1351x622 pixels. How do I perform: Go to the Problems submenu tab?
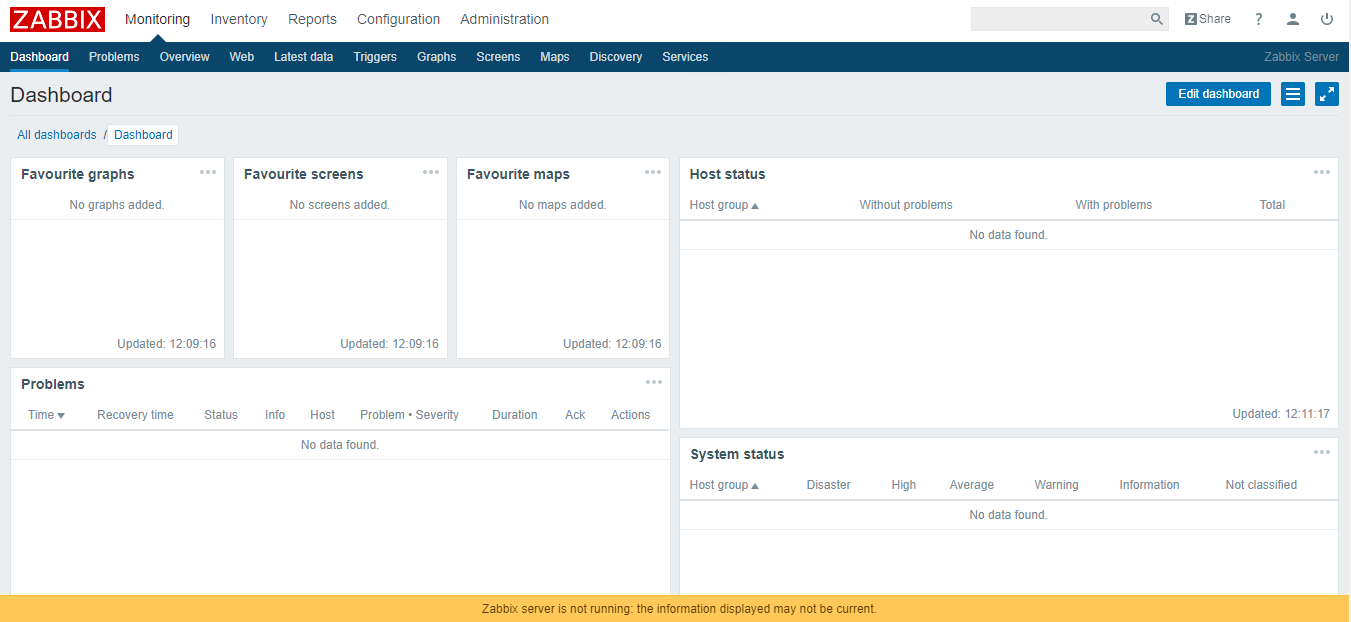pyautogui.click(x=114, y=57)
